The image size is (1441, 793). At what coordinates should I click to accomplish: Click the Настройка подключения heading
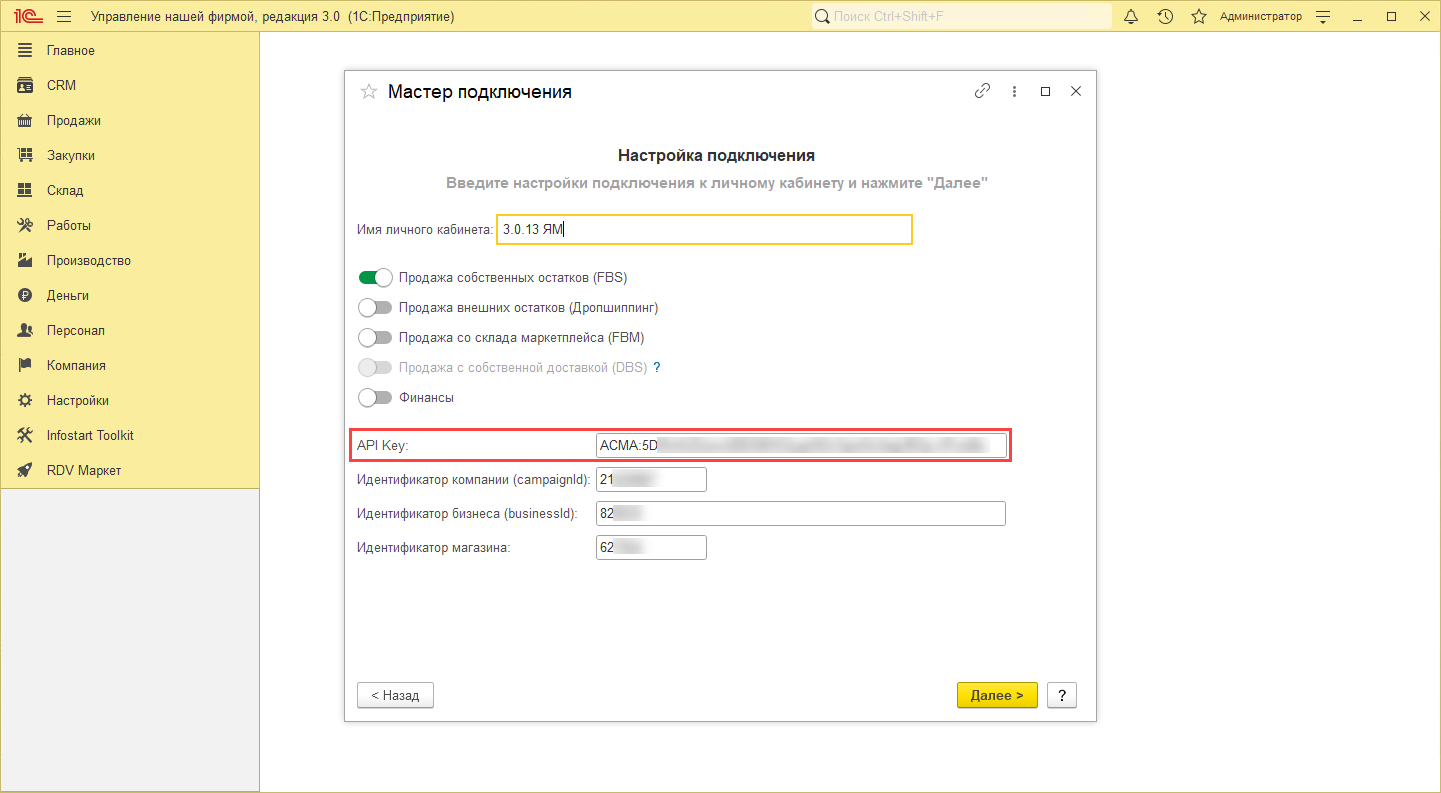click(x=716, y=155)
